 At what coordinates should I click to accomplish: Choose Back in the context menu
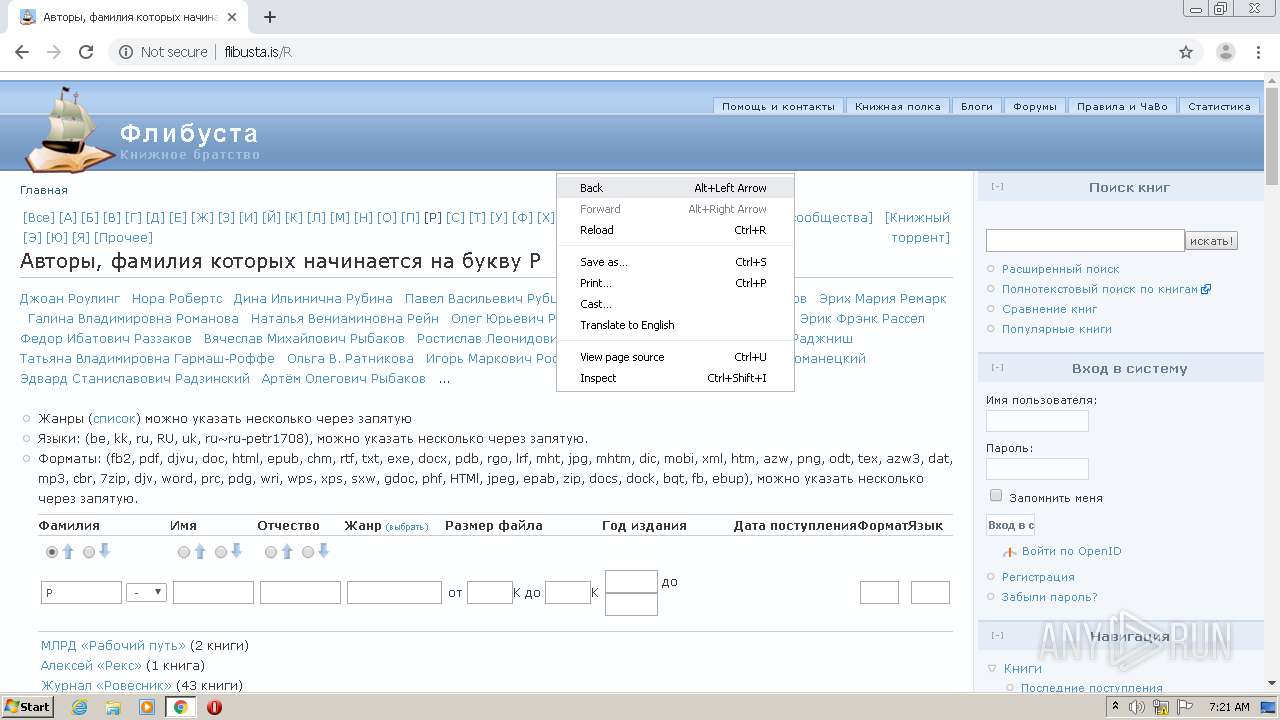coord(675,188)
